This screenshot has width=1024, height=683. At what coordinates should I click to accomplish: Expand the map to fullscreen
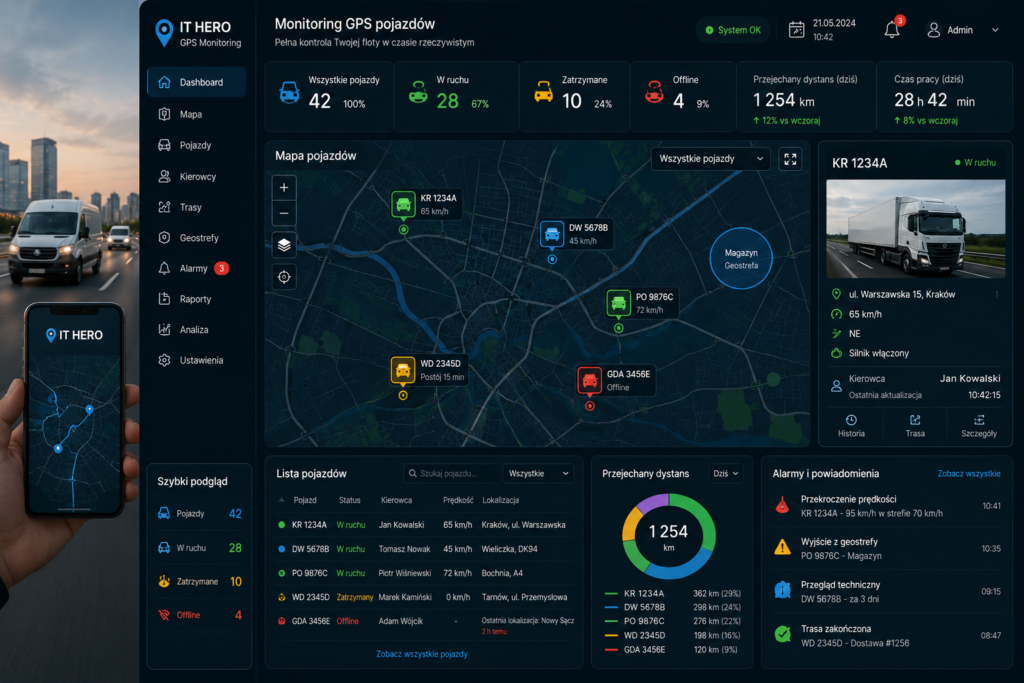[790, 159]
